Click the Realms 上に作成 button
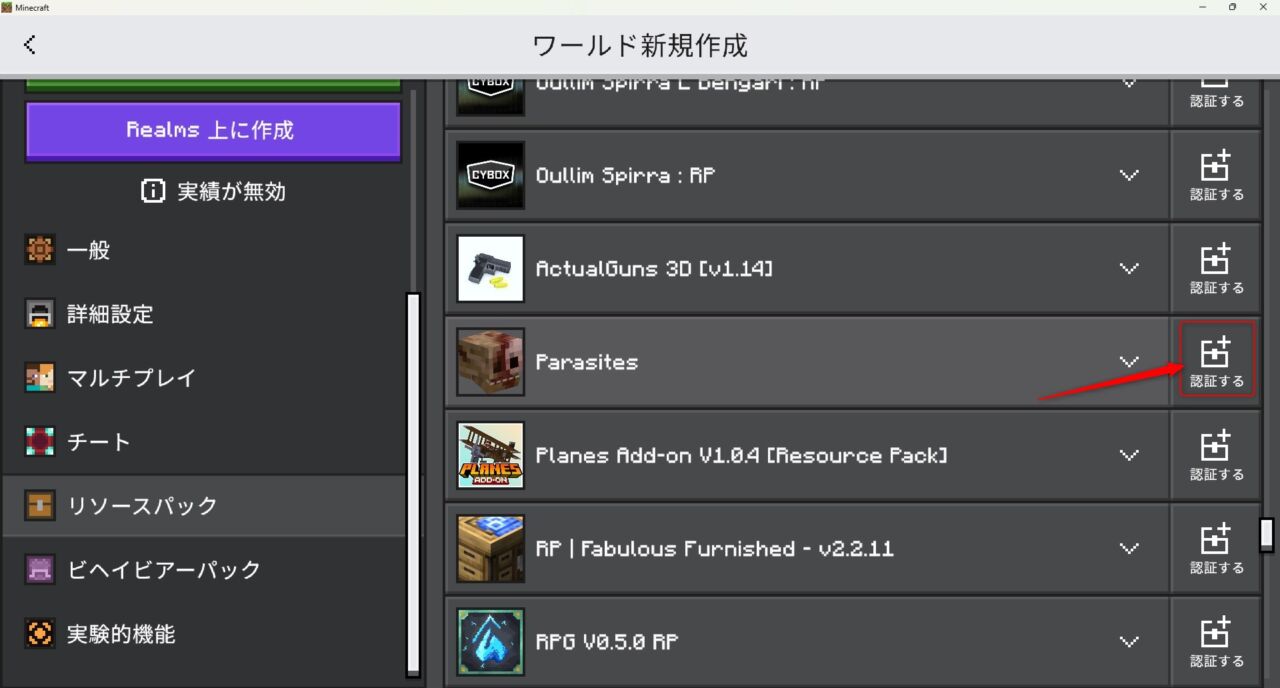 pyautogui.click(x=213, y=131)
